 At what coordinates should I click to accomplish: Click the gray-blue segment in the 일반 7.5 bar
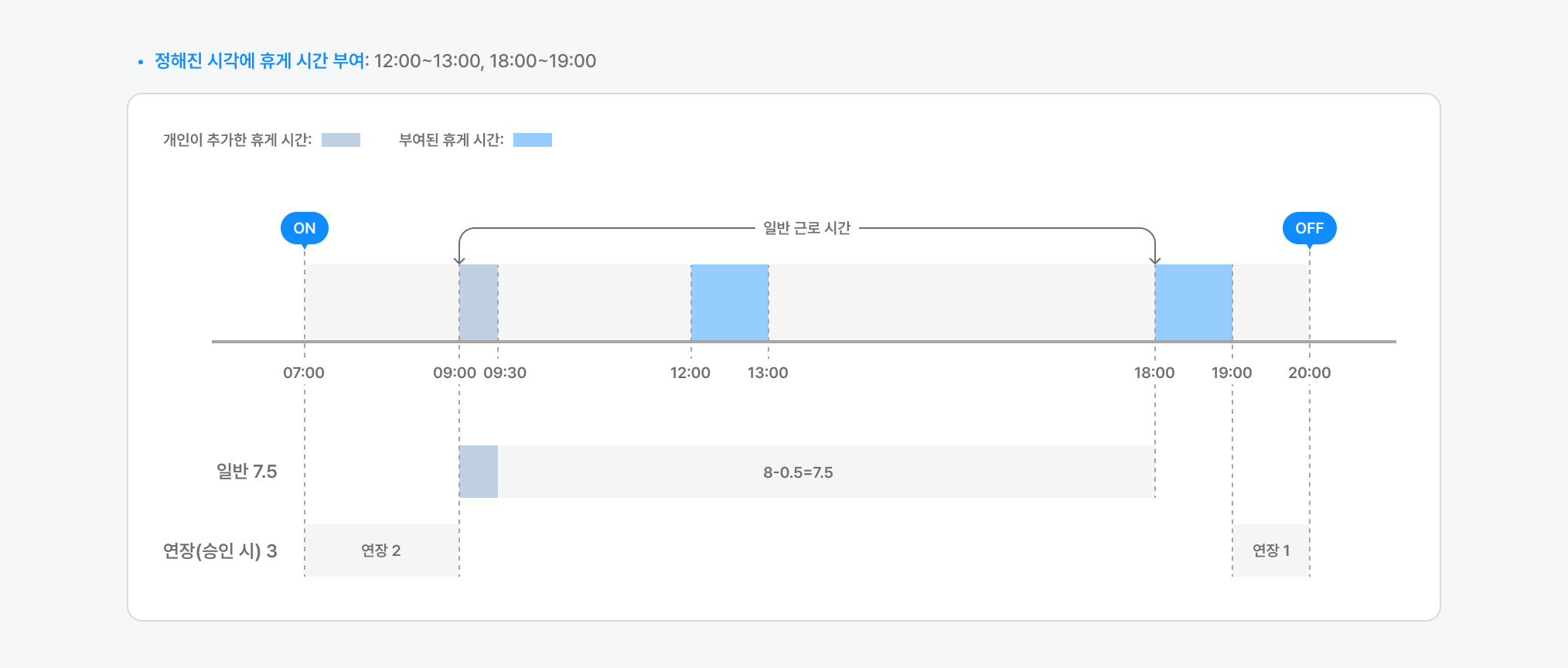click(479, 472)
